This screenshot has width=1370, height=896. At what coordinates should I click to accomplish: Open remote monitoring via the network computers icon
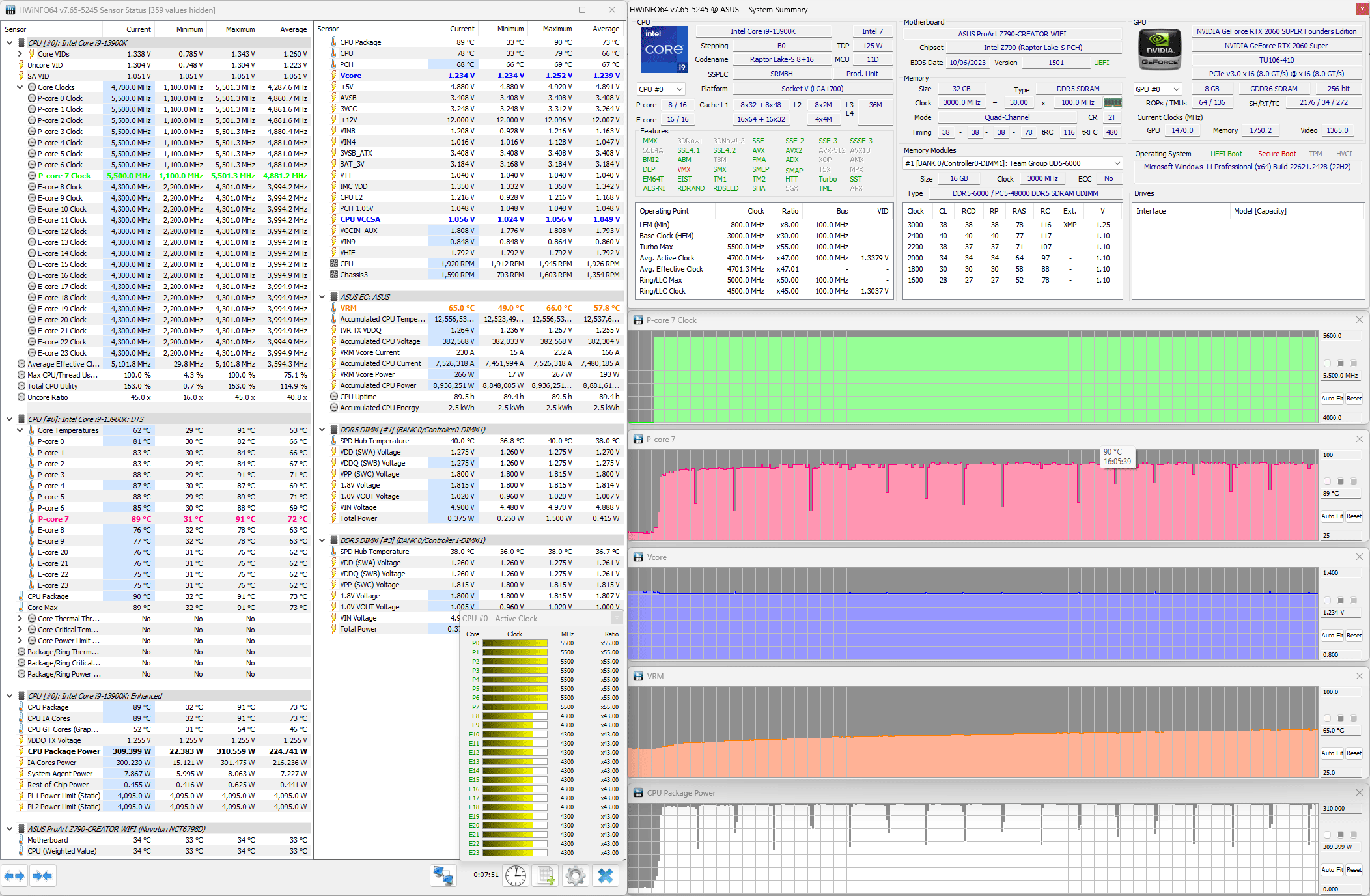click(x=443, y=876)
